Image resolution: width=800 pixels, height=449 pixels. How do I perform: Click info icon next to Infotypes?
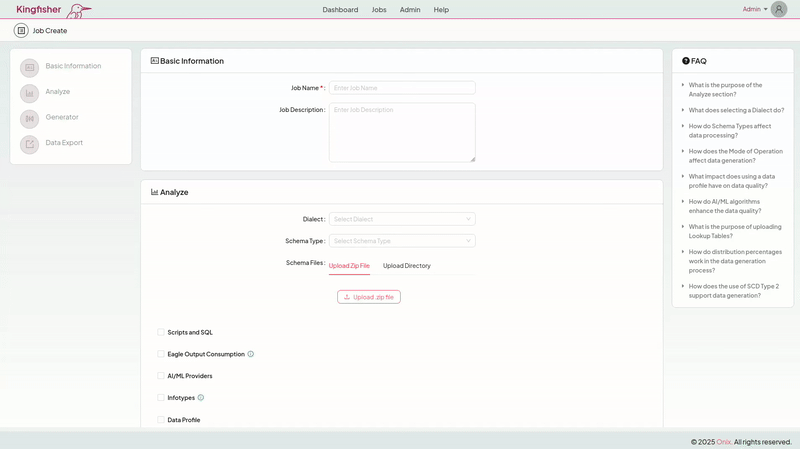coord(201,398)
